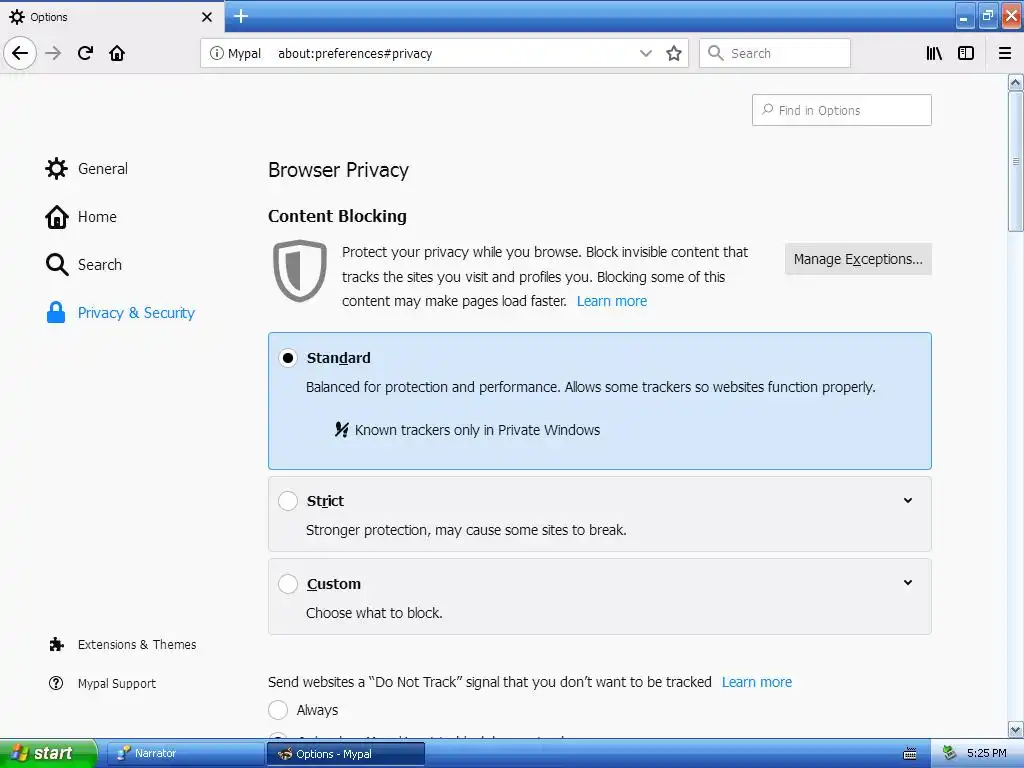Expand the Strict option details chevron
The height and width of the screenshot is (768, 1024).
[908, 501]
